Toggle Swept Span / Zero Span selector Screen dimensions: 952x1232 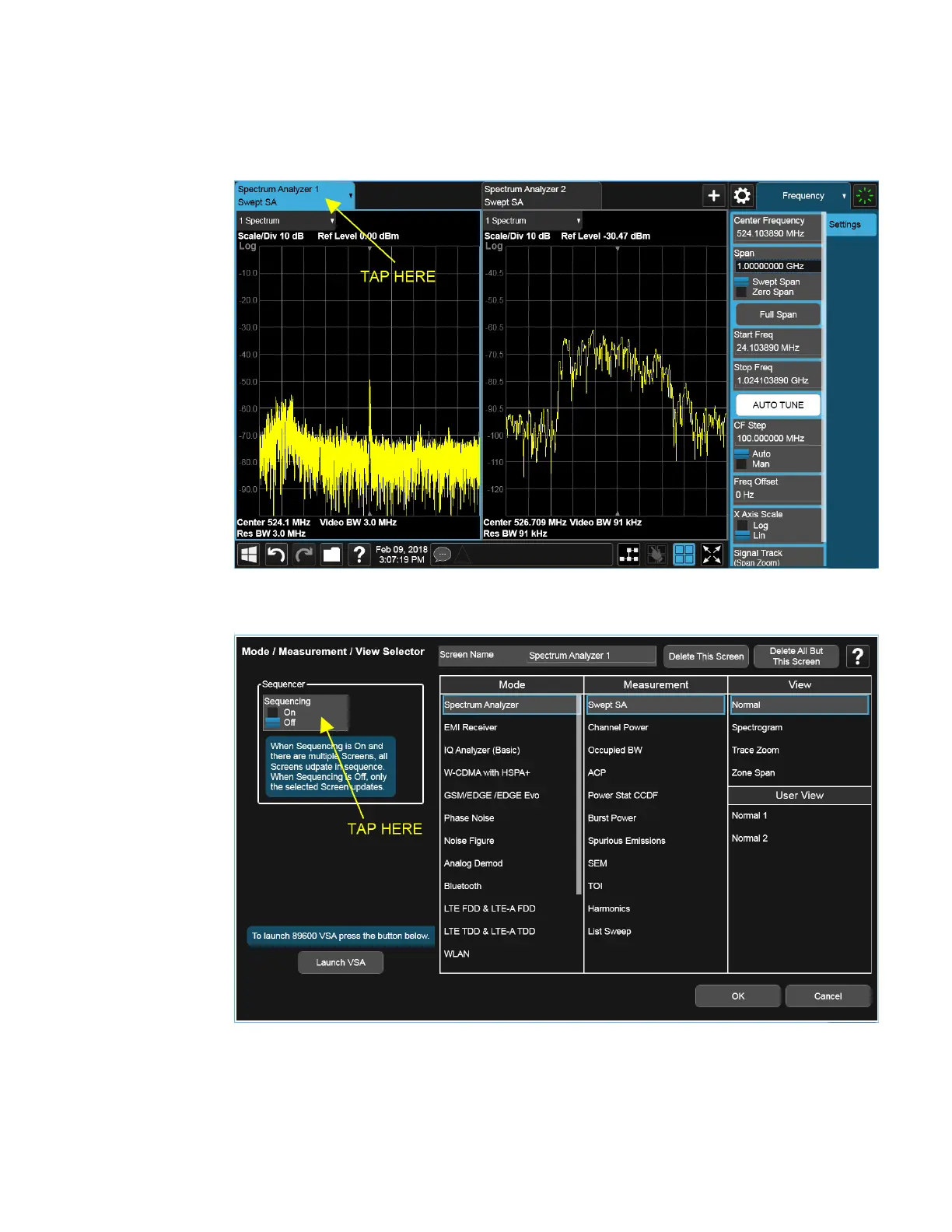[x=741, y=287]
